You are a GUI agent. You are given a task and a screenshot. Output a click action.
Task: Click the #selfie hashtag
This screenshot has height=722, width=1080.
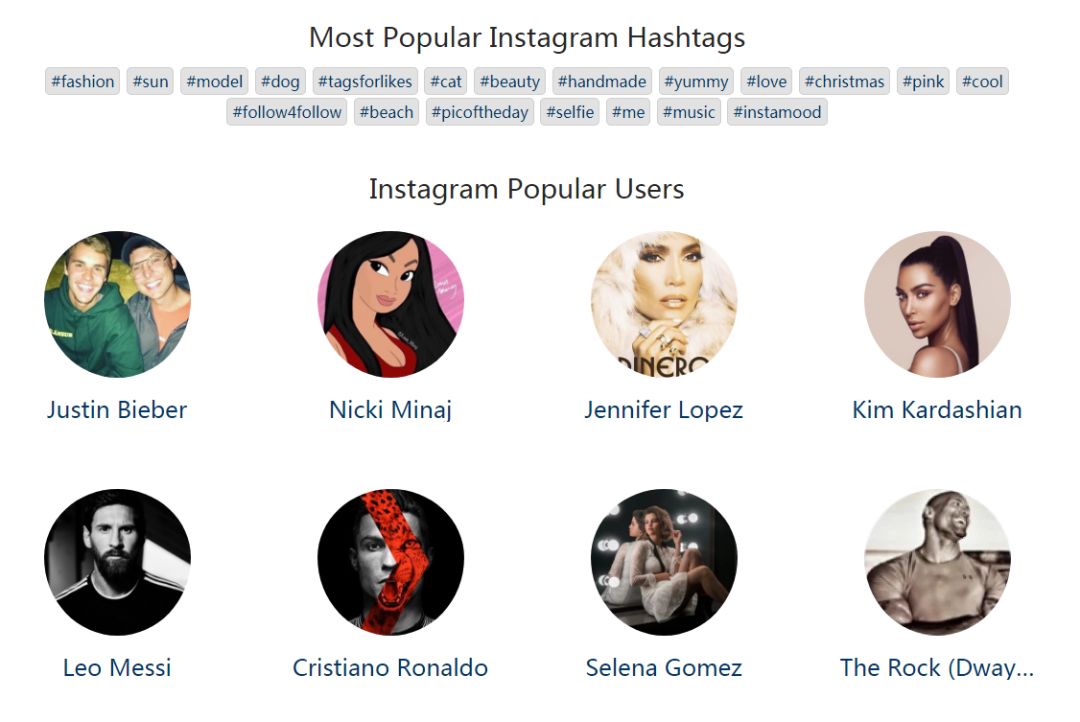click(x=570, y=112)
